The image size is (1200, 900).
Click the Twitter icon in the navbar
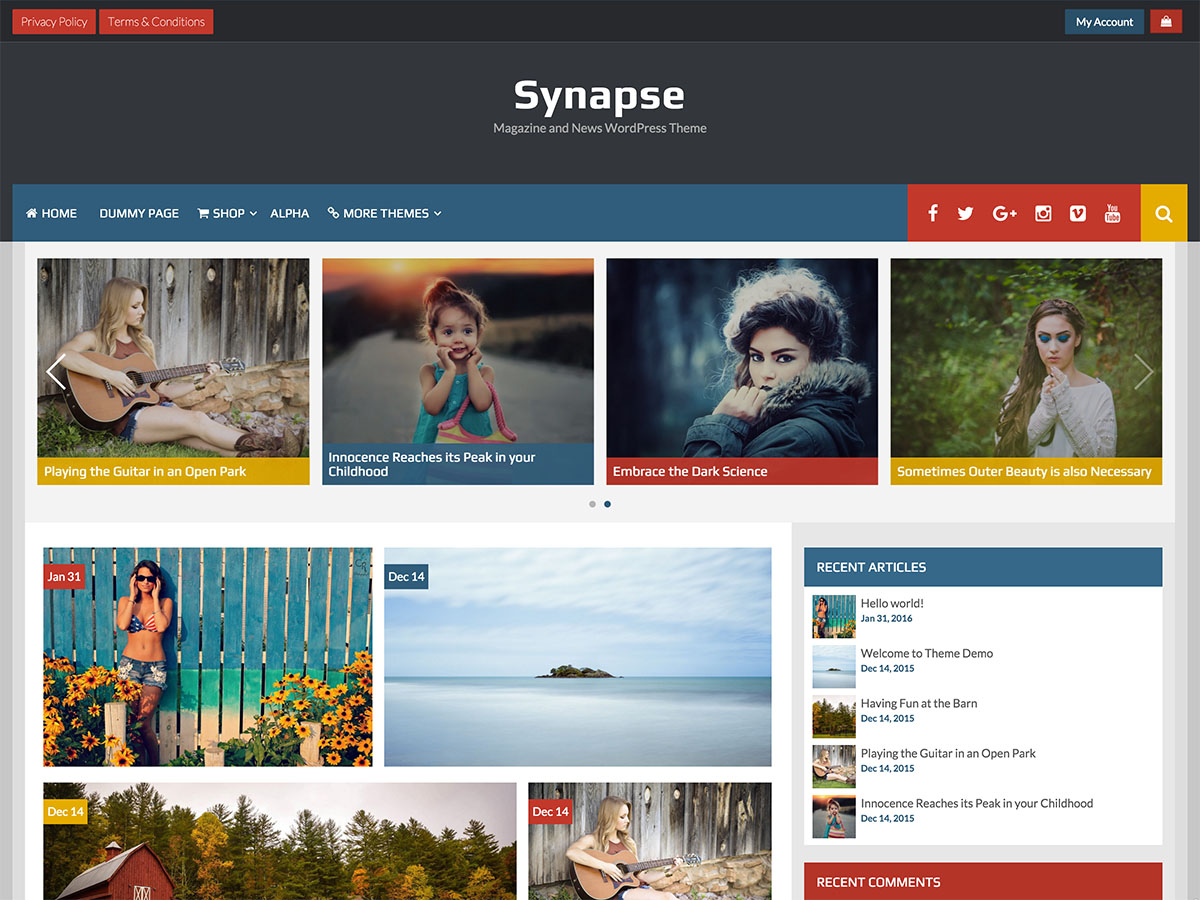coord(964,213)
